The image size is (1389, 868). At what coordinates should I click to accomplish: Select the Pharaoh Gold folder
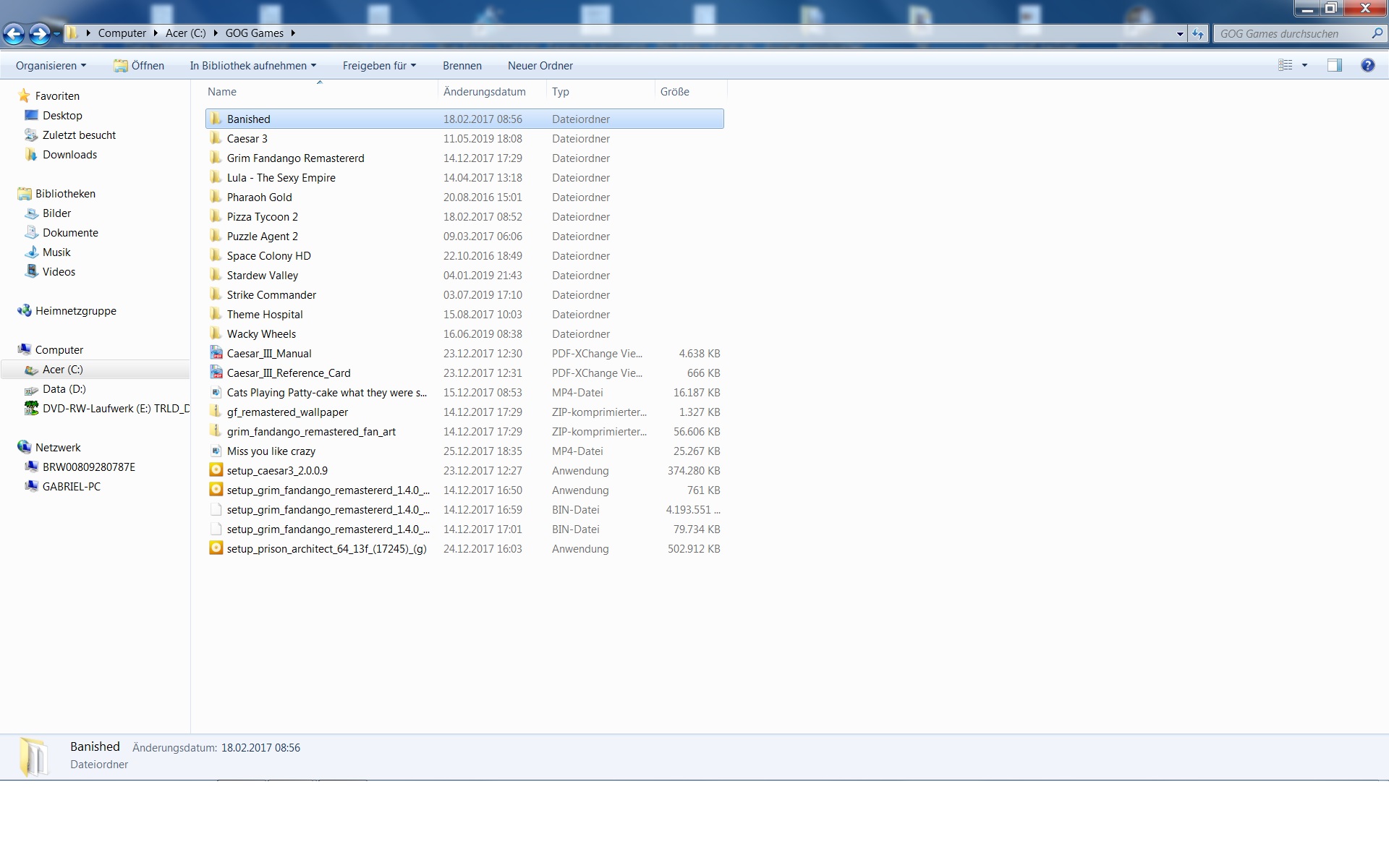click(464, 197)
